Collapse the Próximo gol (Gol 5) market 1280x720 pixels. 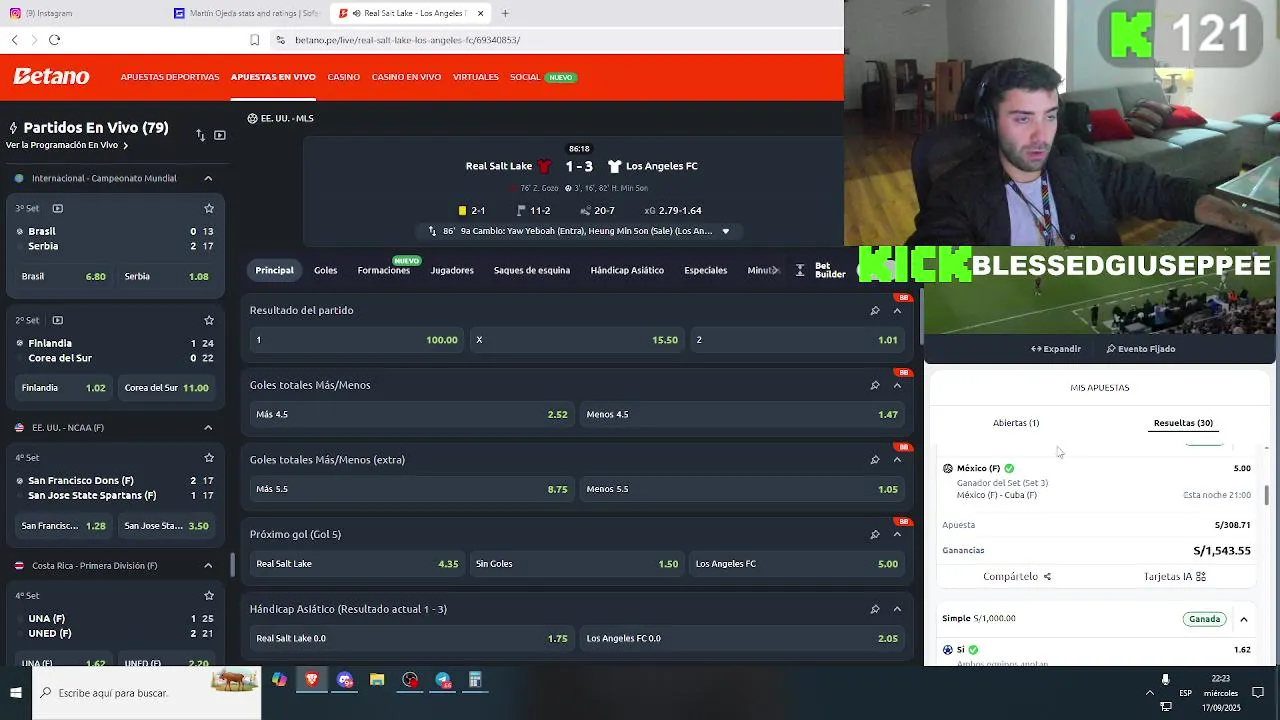[x=897, y=534]
